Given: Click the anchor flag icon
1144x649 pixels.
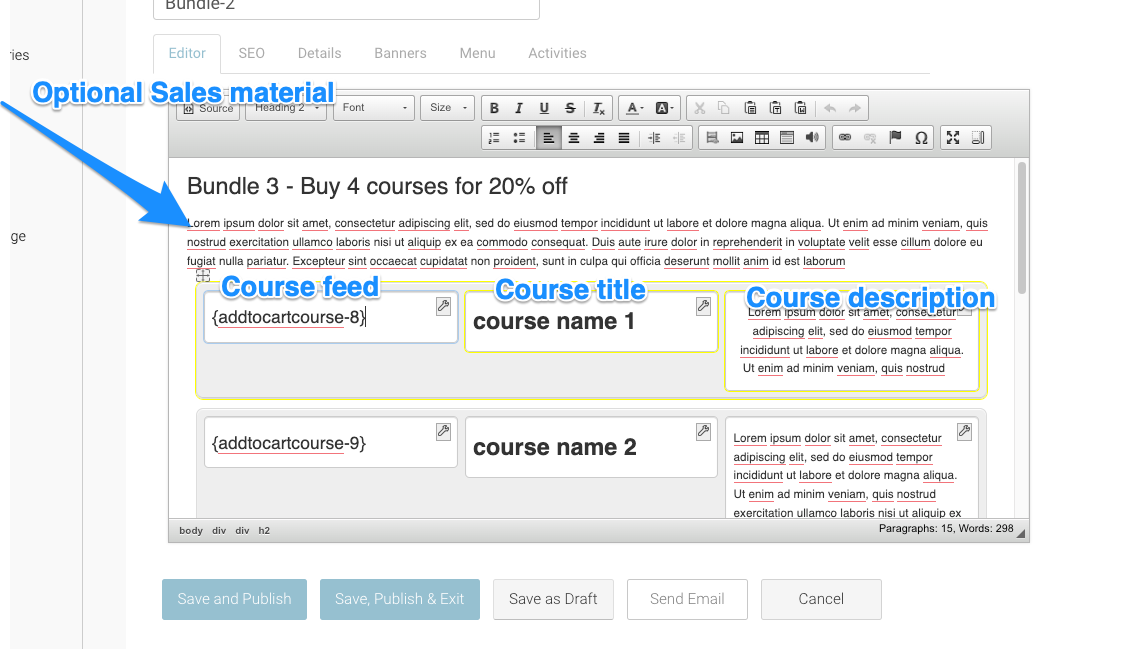Looking at the screenshot, I should tap(895, 138).
